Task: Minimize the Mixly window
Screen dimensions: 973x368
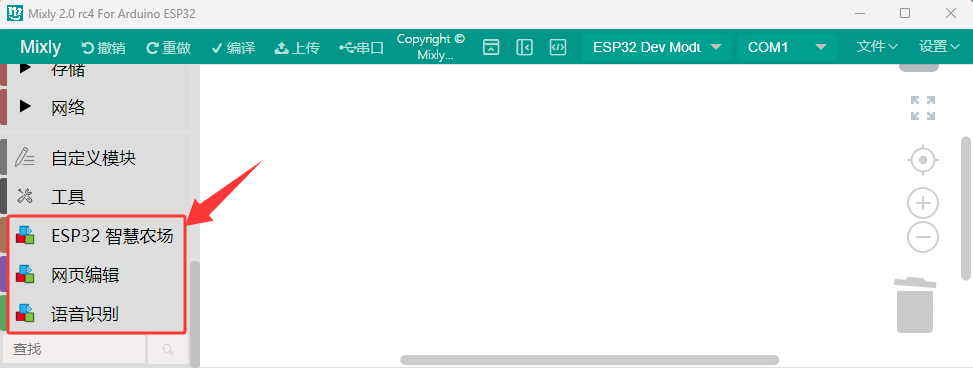Action: coord(859,13)
